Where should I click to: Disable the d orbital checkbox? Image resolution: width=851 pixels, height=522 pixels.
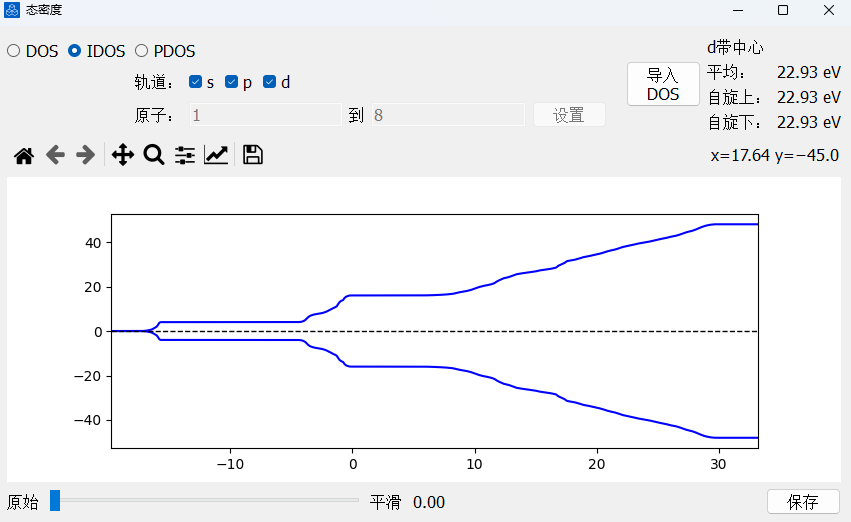[270, 82]
